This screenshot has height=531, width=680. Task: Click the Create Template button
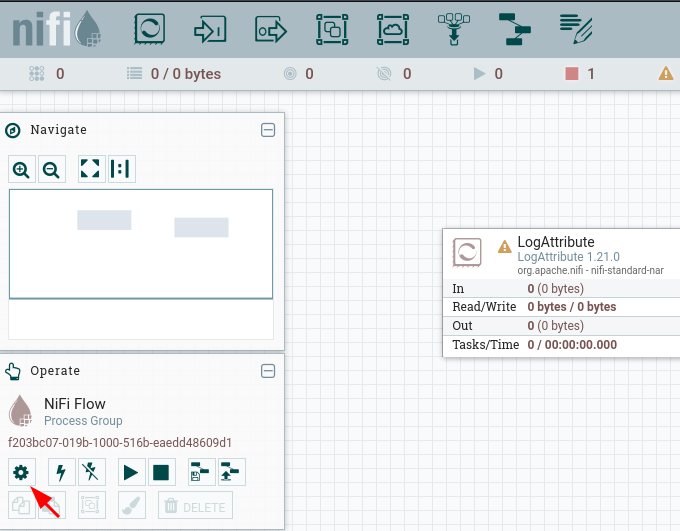pyautogui.click(x=201, y=472)
